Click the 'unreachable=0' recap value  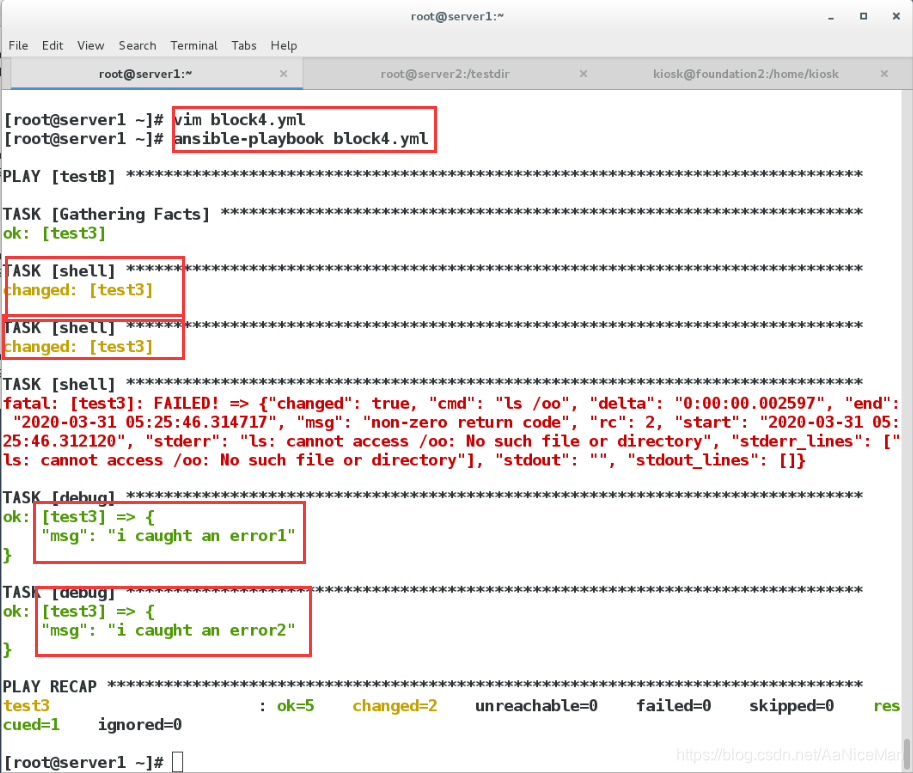pyautogui.click(x=536, y=706)
